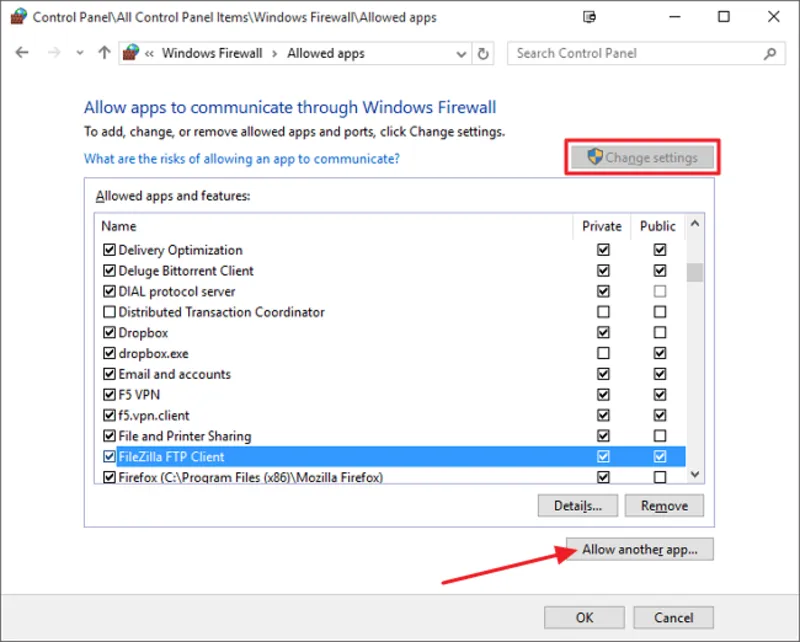The image size is (800, 642).
Task: Select the Allowed apps breadcrumb item
Action: coord(325,53)
